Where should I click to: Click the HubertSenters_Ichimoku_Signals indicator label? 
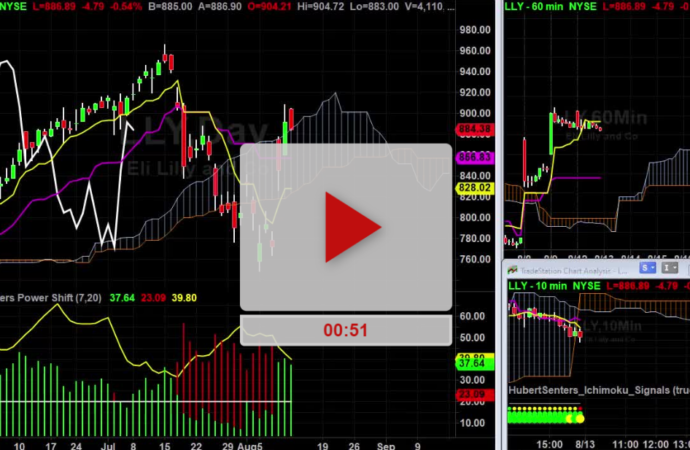coord(599,390)
